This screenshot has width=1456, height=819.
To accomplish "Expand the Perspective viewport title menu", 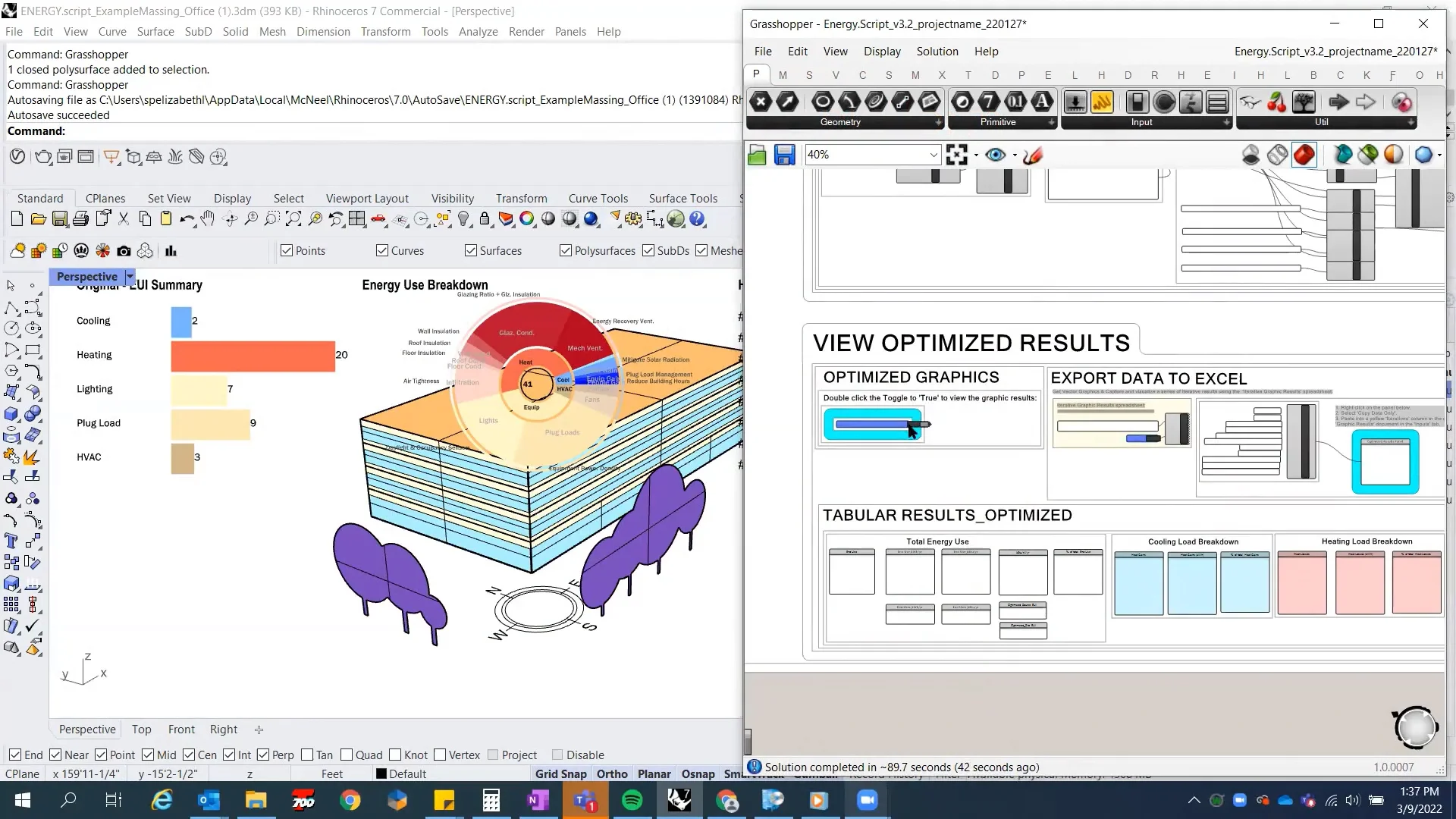I will click(x=130, y=277).
